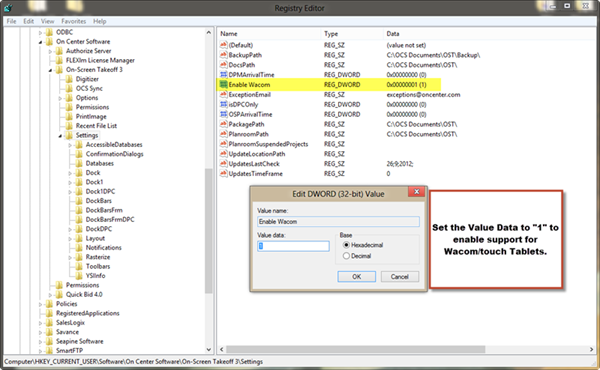Click the DocsPath string icon

point(223,65)
